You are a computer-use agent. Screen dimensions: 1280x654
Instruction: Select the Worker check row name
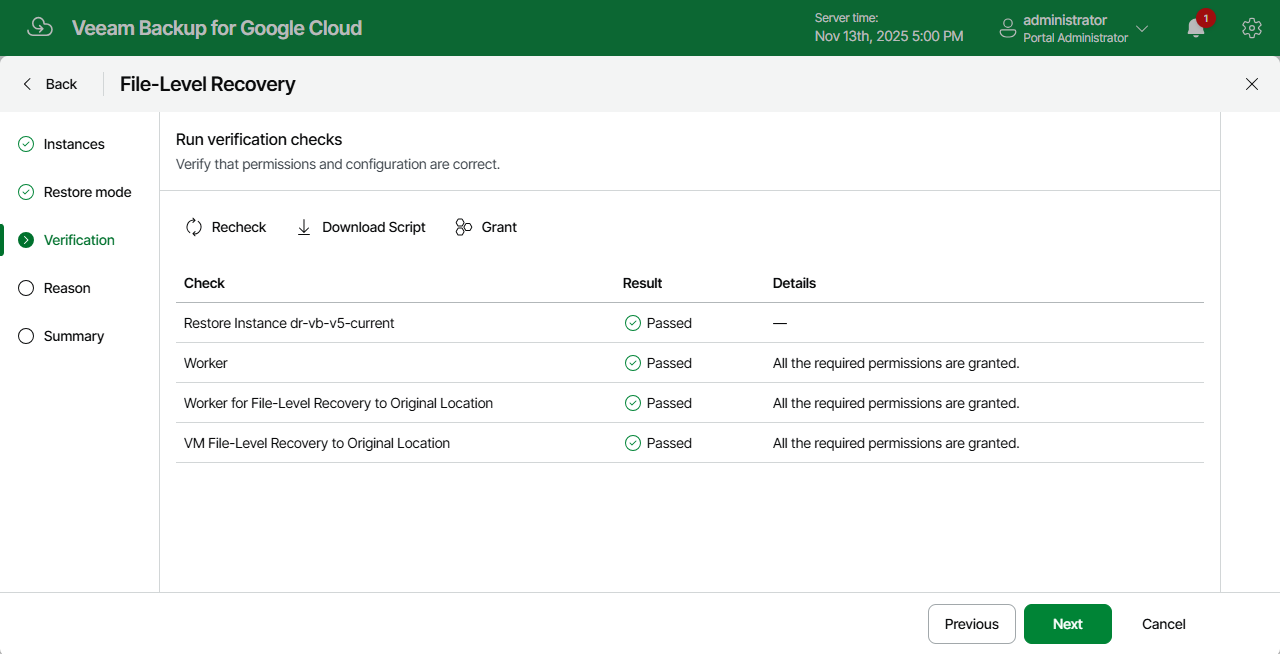tap(206, 363)
